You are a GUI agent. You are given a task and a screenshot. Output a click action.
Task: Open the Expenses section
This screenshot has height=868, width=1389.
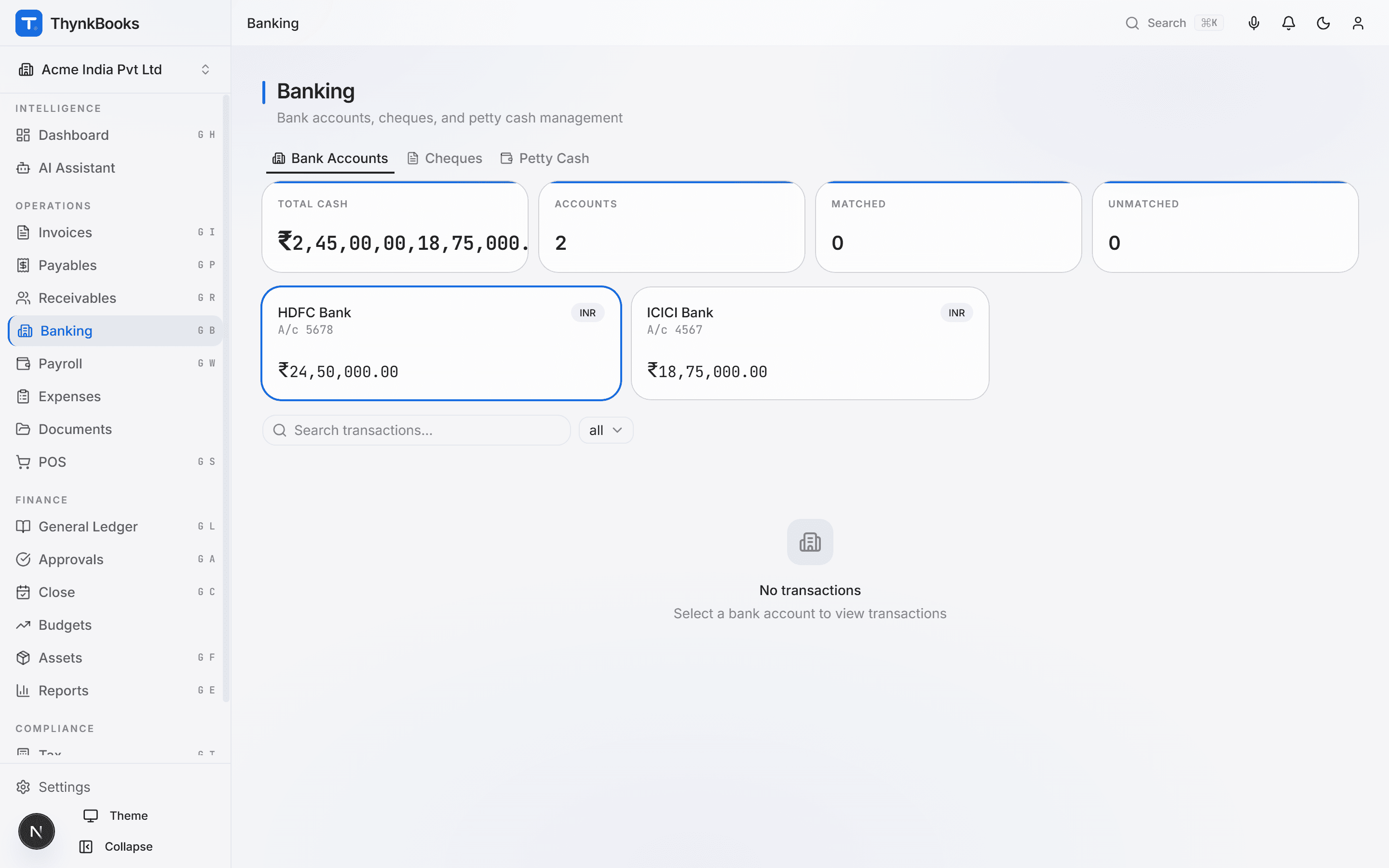(115, 396)
